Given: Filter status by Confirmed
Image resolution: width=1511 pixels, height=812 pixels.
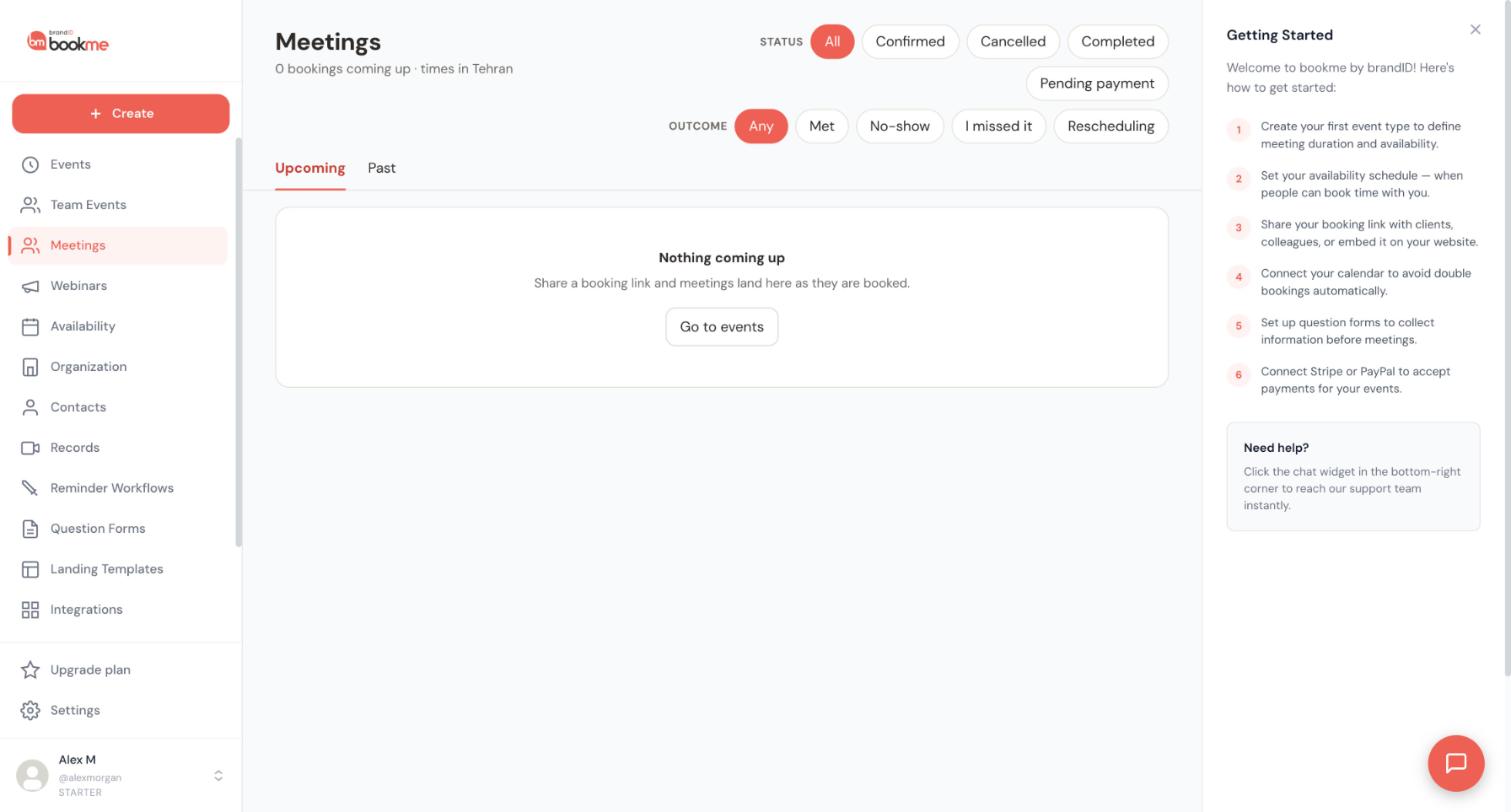Looking at the screenshot, I should 910,42.
